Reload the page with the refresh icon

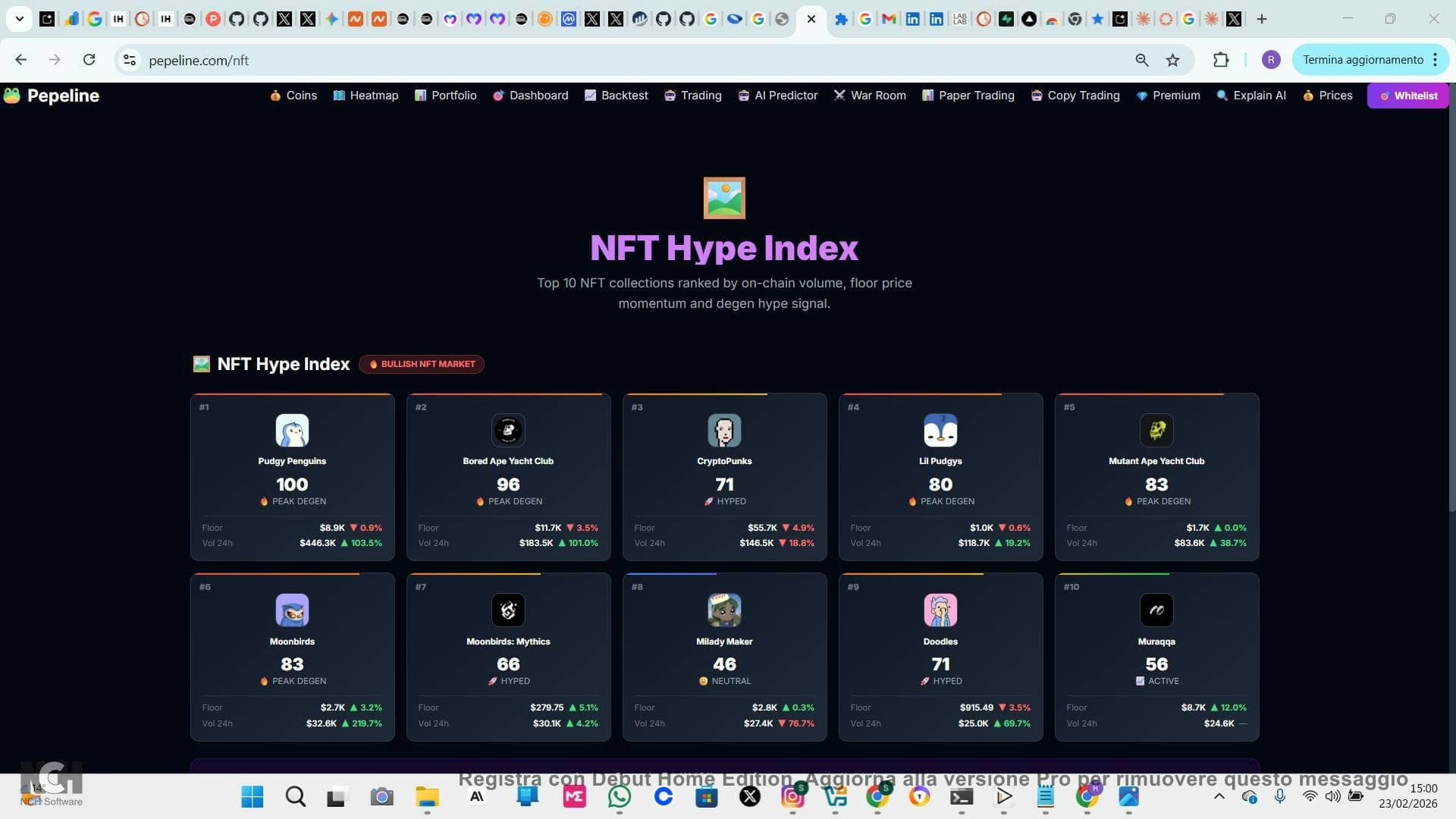[89, 59]
